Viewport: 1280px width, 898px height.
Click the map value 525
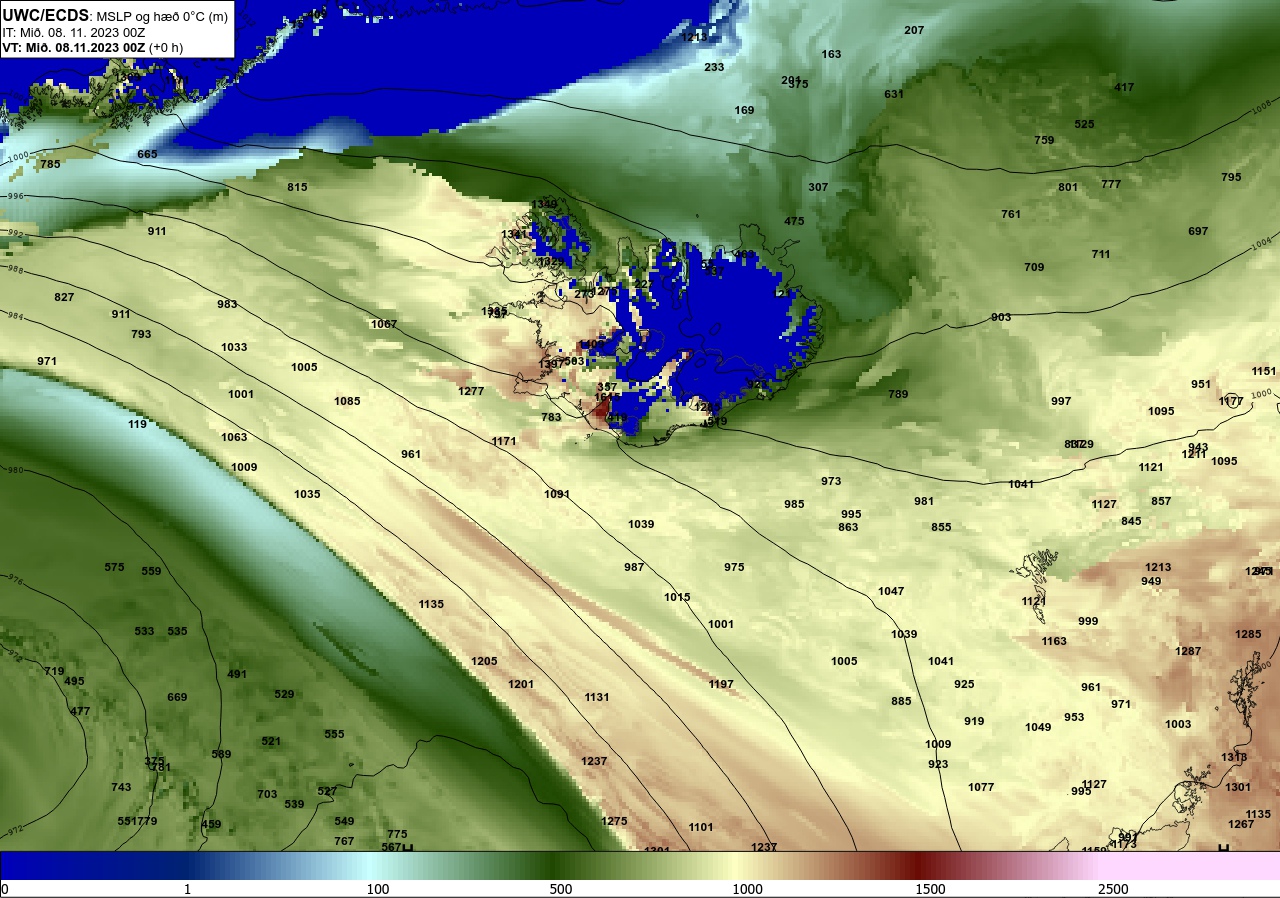point(1084,124)
